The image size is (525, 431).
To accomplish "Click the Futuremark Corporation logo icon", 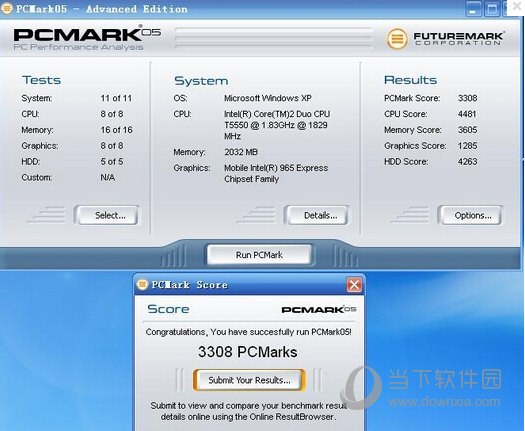I will tap(397, 39).
